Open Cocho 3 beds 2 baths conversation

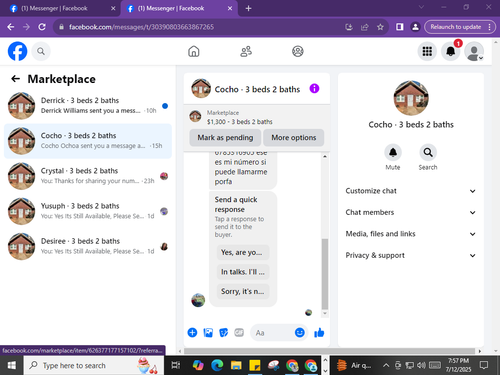click(88, 141)
